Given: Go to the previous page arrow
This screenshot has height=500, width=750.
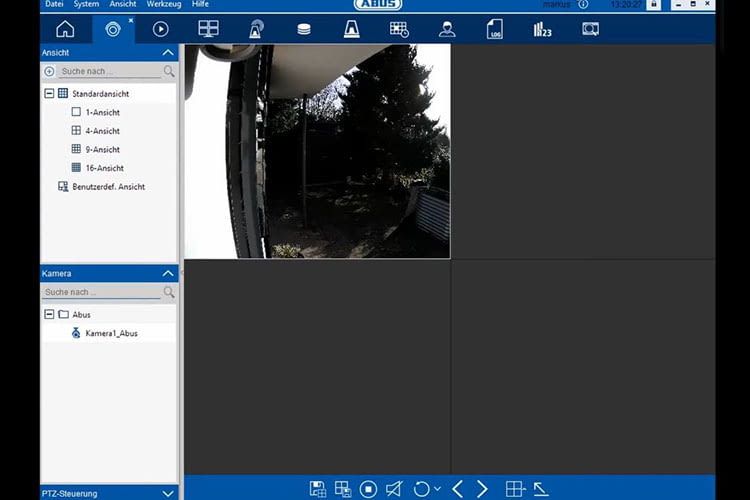Looking at the screenshot, I should click(x=457, y=488).
